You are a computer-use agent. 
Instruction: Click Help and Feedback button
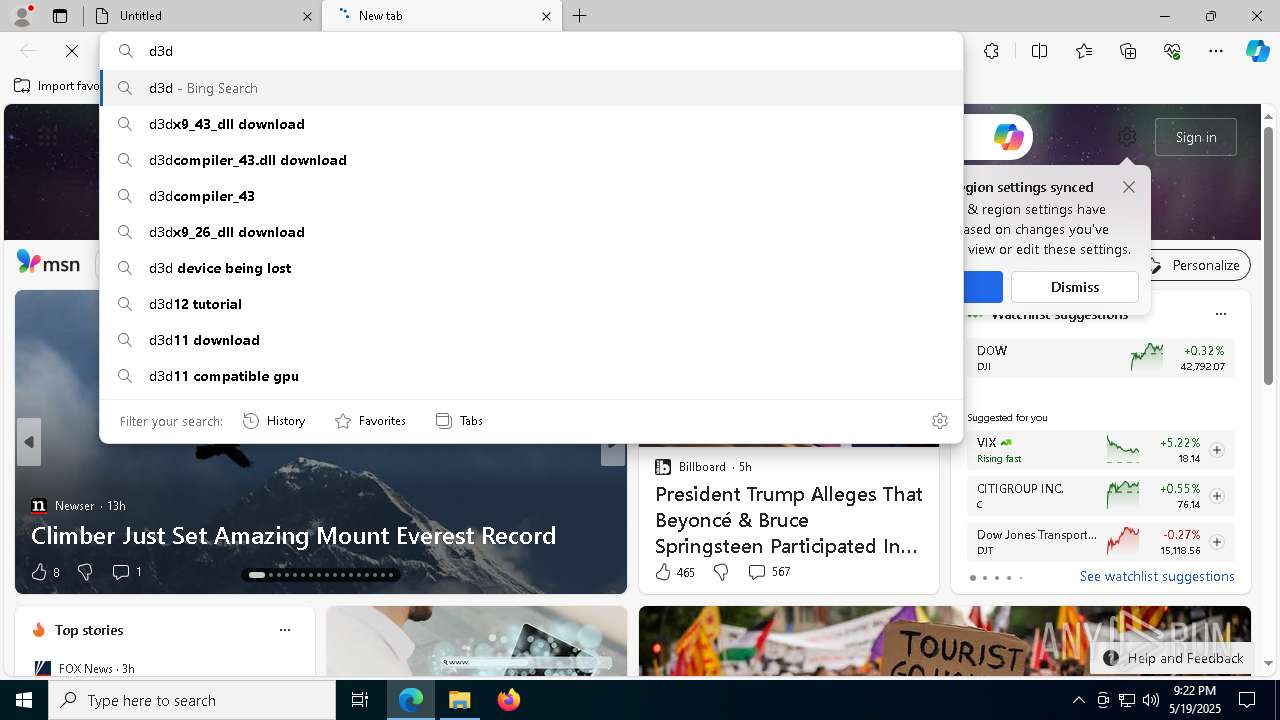click(1174, 658)
